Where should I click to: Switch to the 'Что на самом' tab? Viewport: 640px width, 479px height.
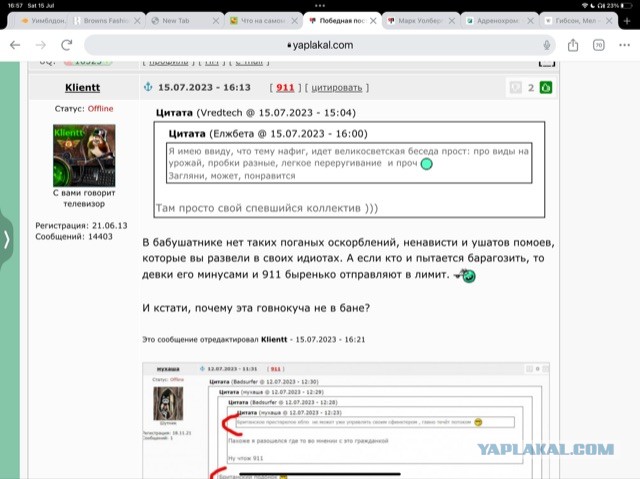point(257,21)
